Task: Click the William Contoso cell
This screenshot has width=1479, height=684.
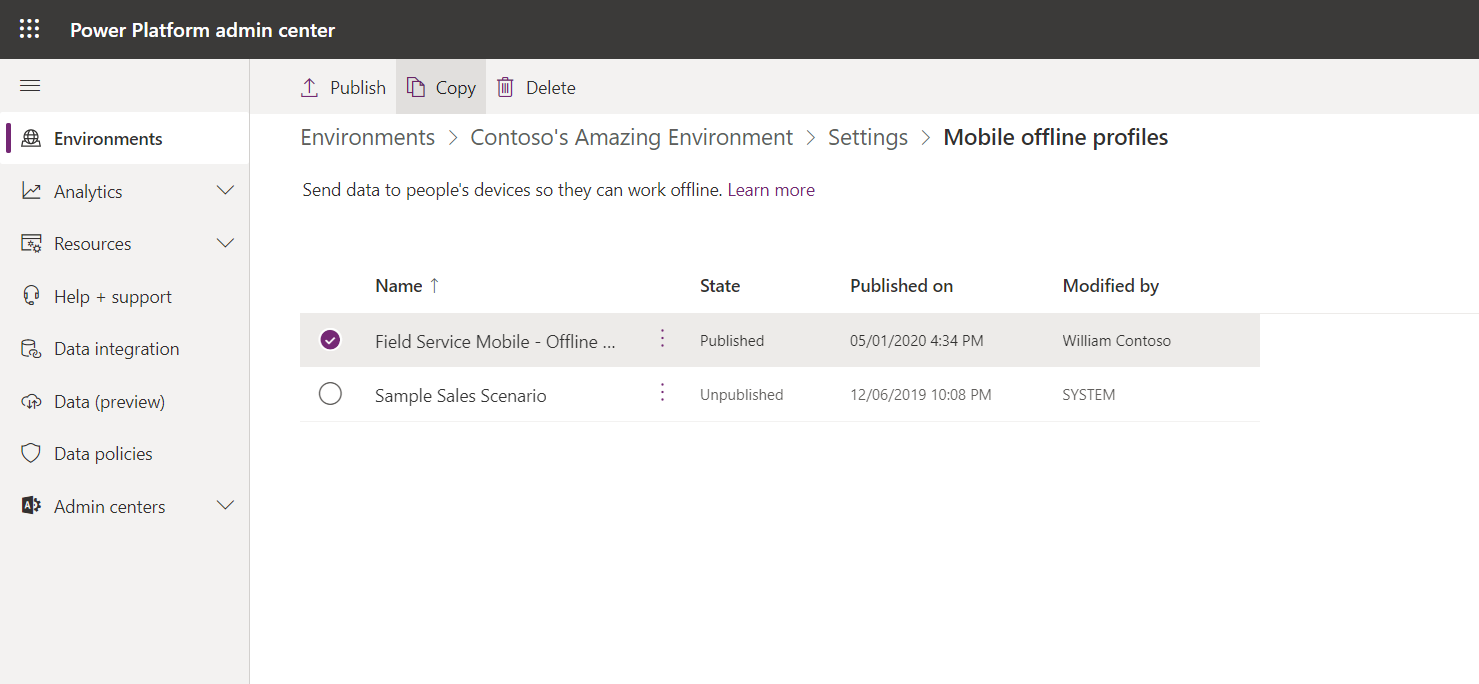Action: pos(1117,341)
